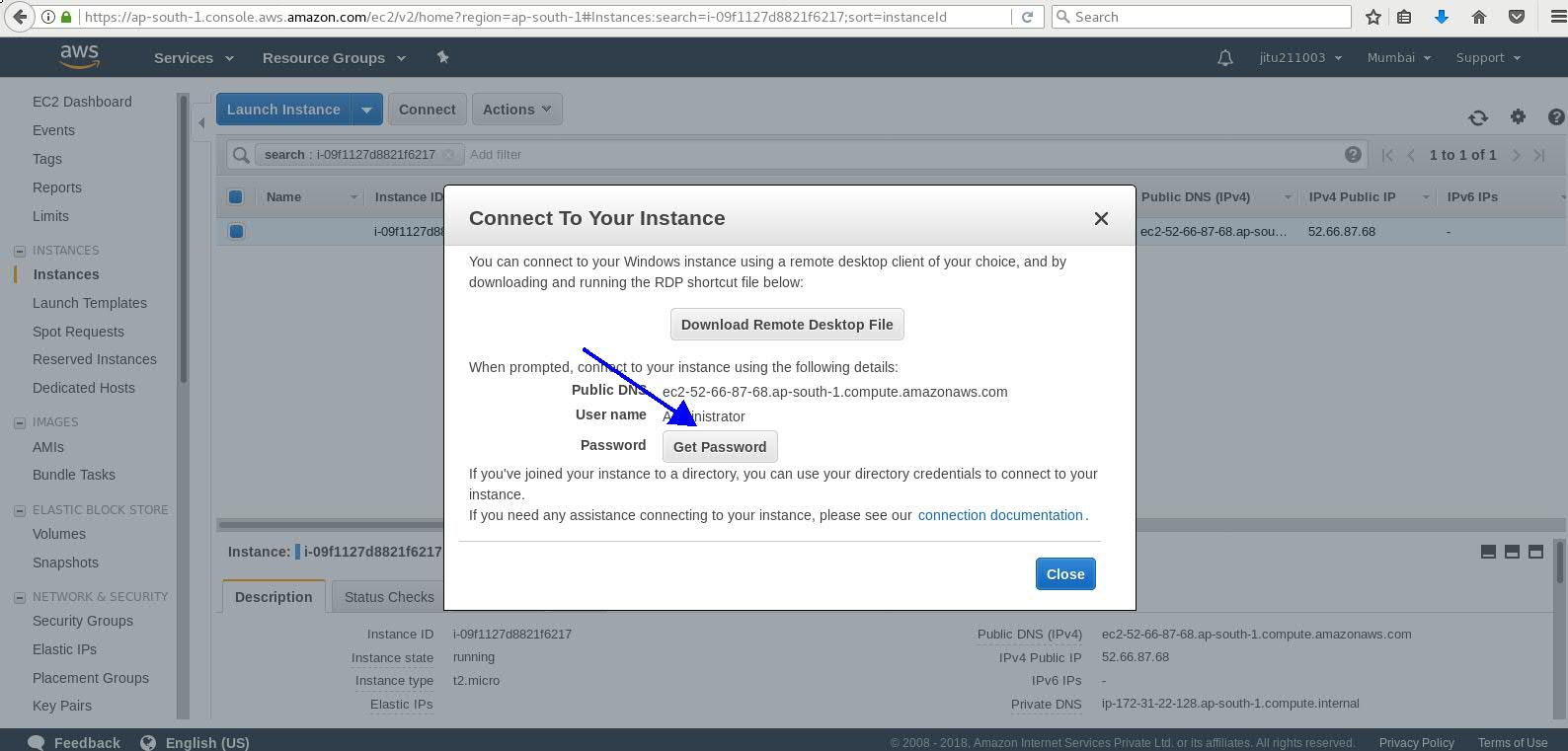Open the notifications bell
This screenshot has height=751, width=1568.
pyautogui.click(x=1224, y=58)
